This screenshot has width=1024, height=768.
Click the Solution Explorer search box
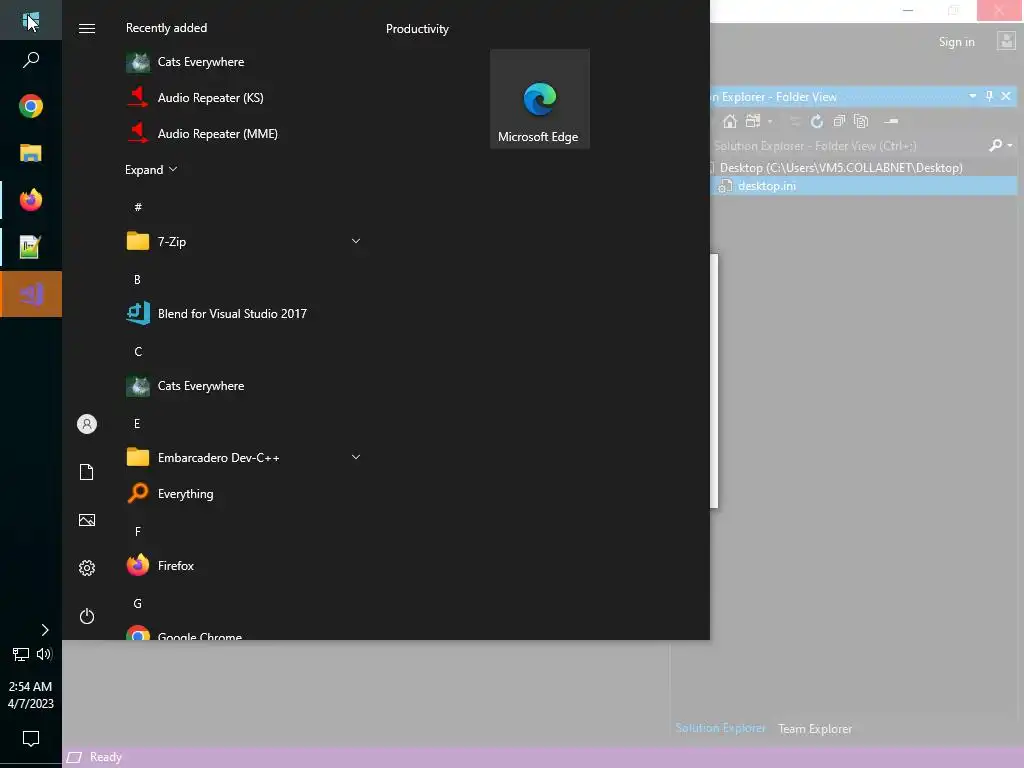849,146
